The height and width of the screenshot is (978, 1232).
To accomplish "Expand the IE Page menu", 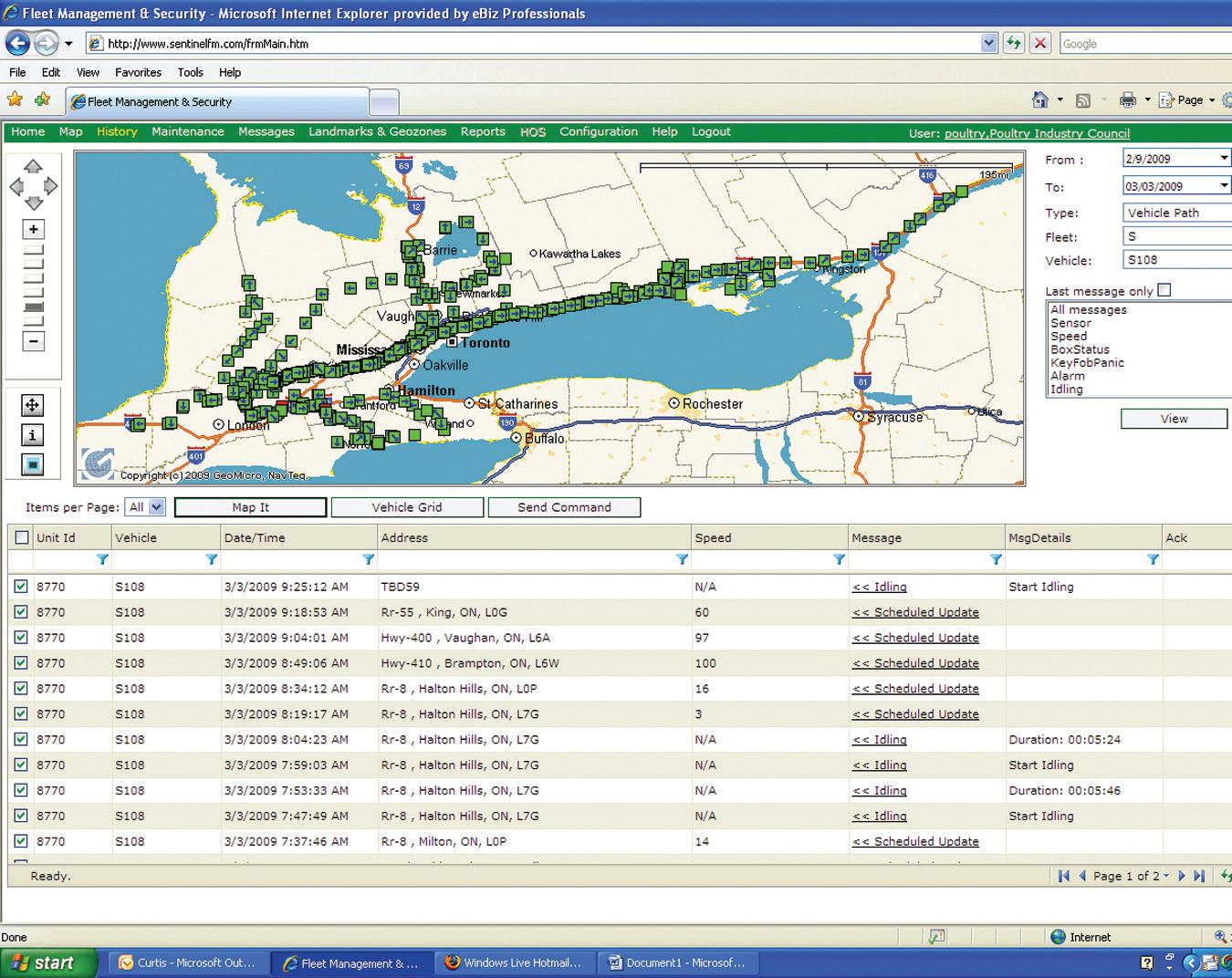I will (x=1186, y=100).
